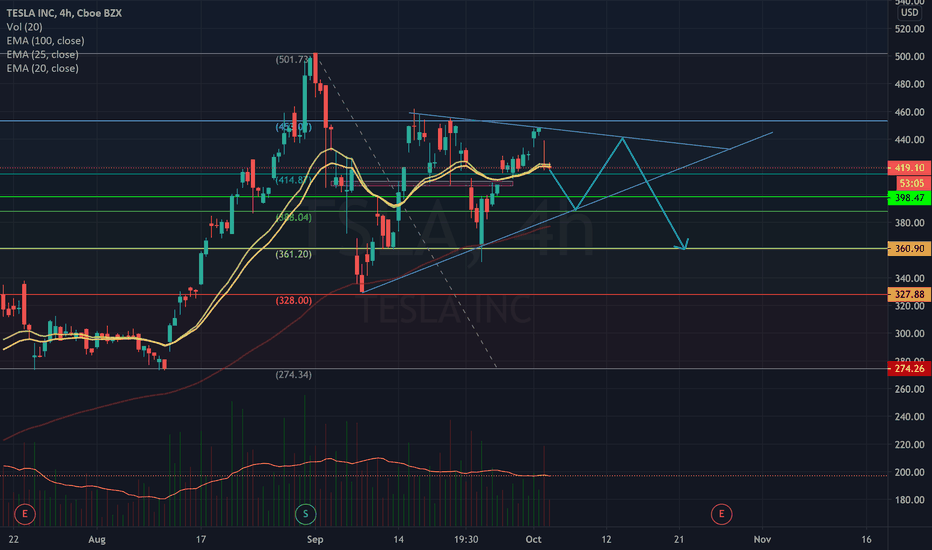Click the 327.88 price axis label
Screen dimensions: 932x550
(x=909, y=294)
